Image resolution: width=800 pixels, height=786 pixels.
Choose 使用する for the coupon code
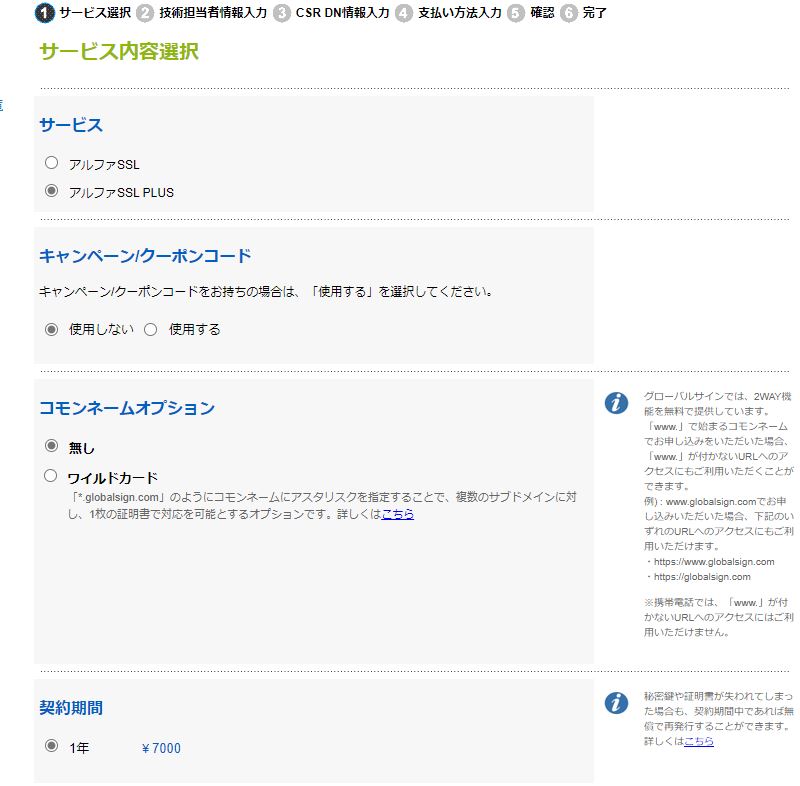coord(151,329)
